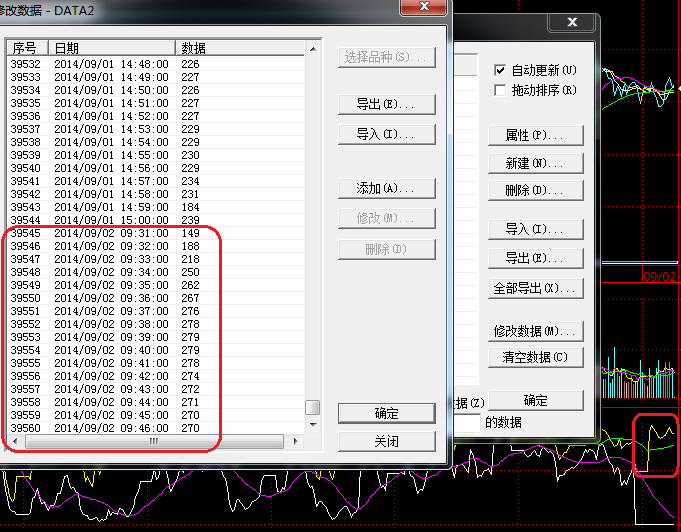The height and width of the screenshot is (532, 681).
Task: Click the 导入(I)... button in DATA2 dialog
Action: coord(387,134)
